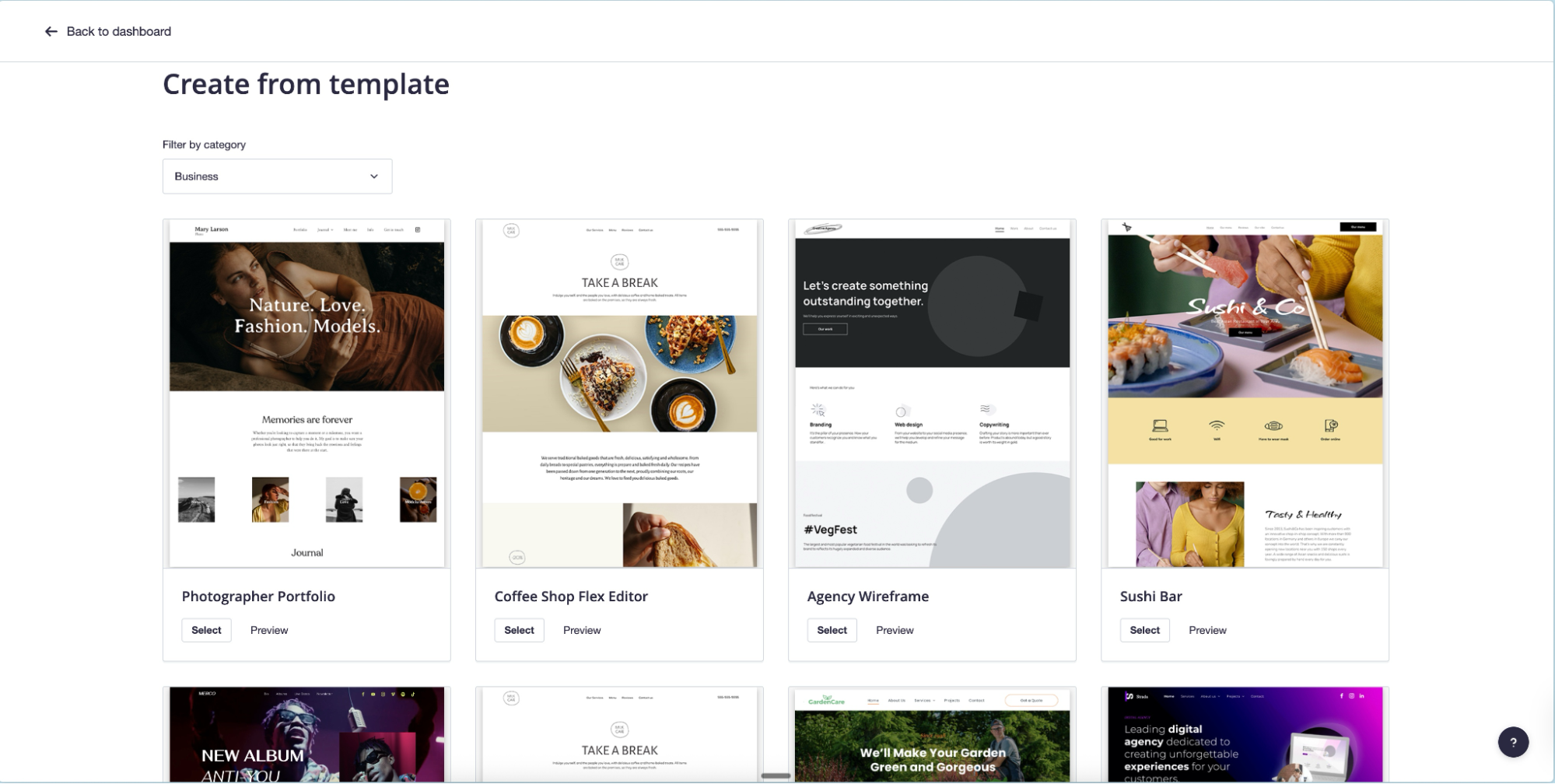Screen dimensions: 1555x784
Task: Preview the Sushi Bar template
Action: pyautogui.click(x=1207, y=630)
